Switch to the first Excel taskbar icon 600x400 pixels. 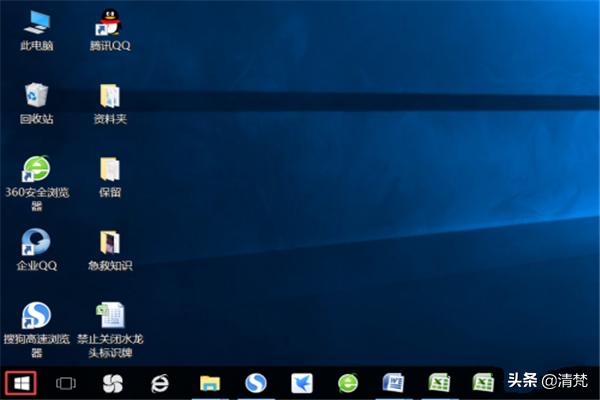click(439, 382)
